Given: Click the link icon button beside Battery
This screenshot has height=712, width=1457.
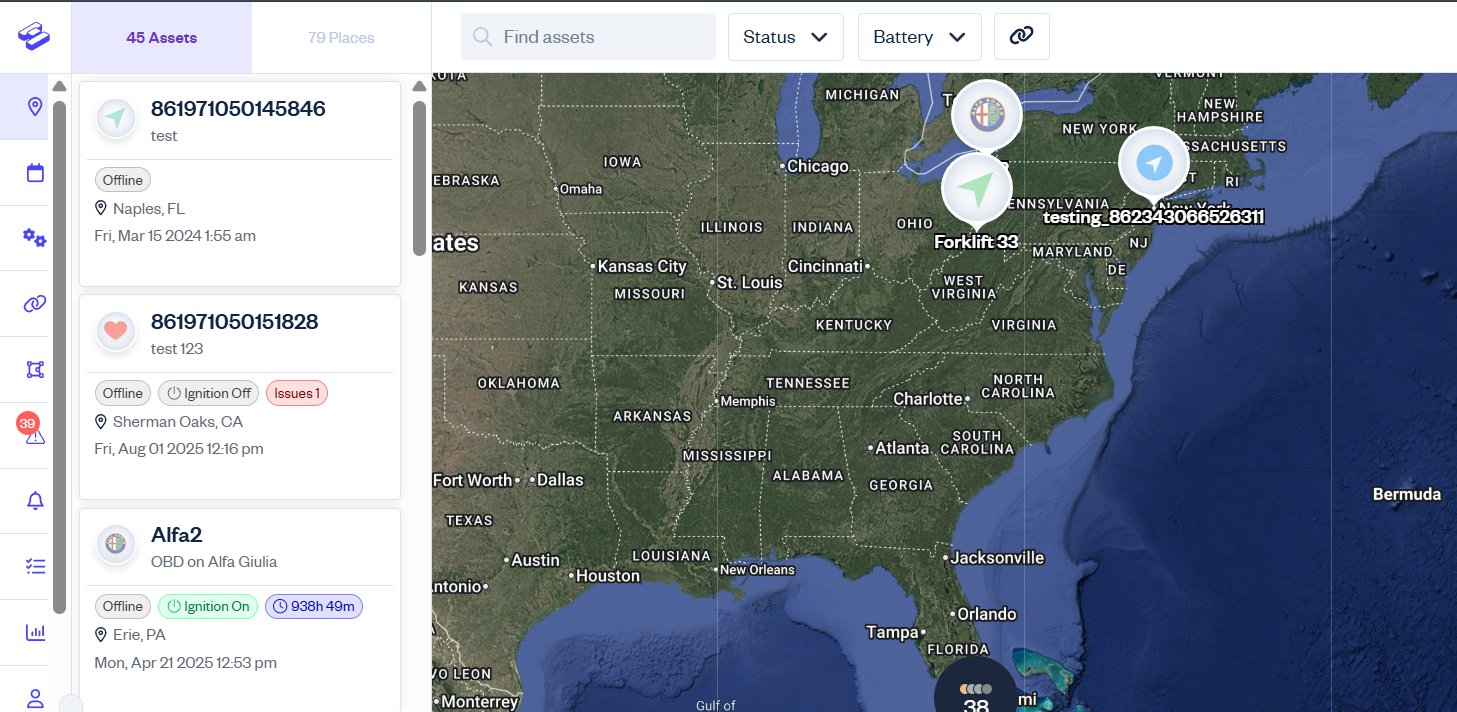Looking at the screenshot, I should click(1021, 36).
